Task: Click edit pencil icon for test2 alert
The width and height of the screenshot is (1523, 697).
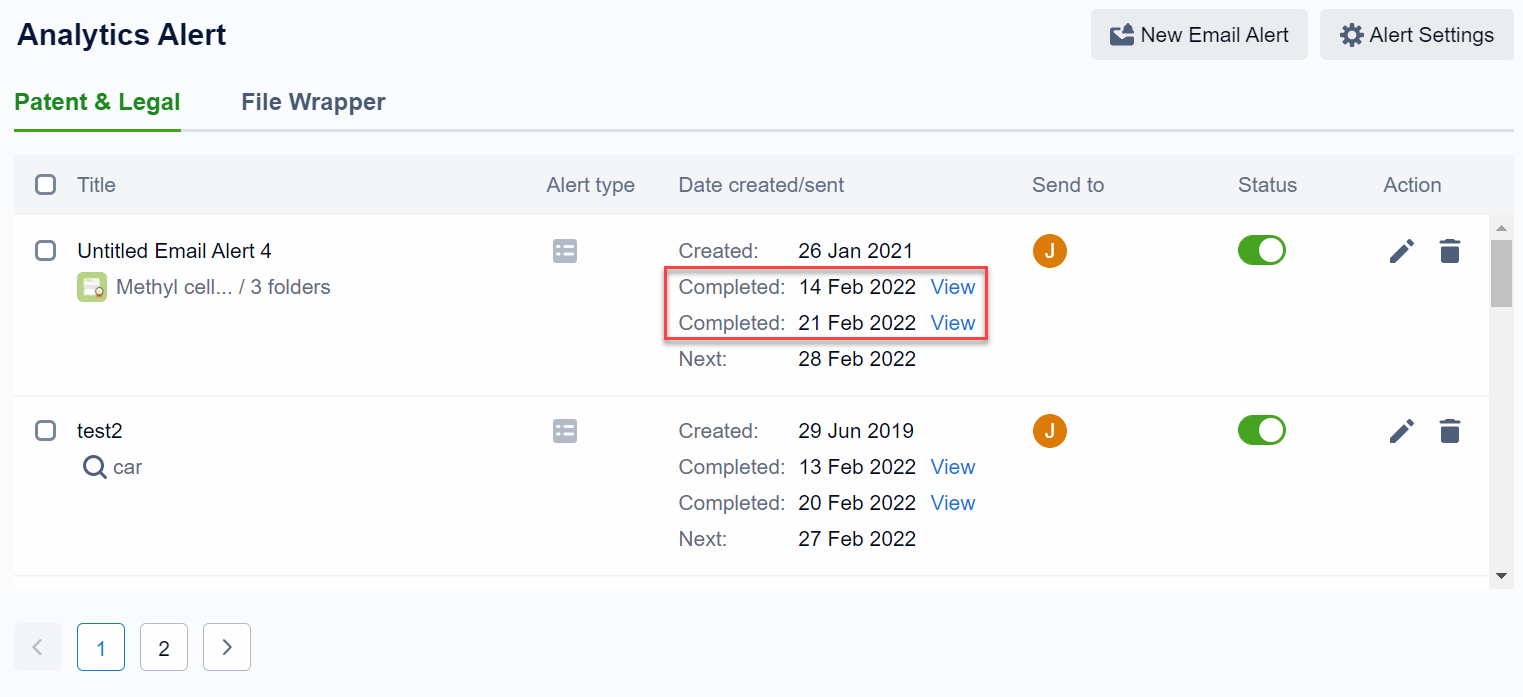Action: click(1402, 431)
